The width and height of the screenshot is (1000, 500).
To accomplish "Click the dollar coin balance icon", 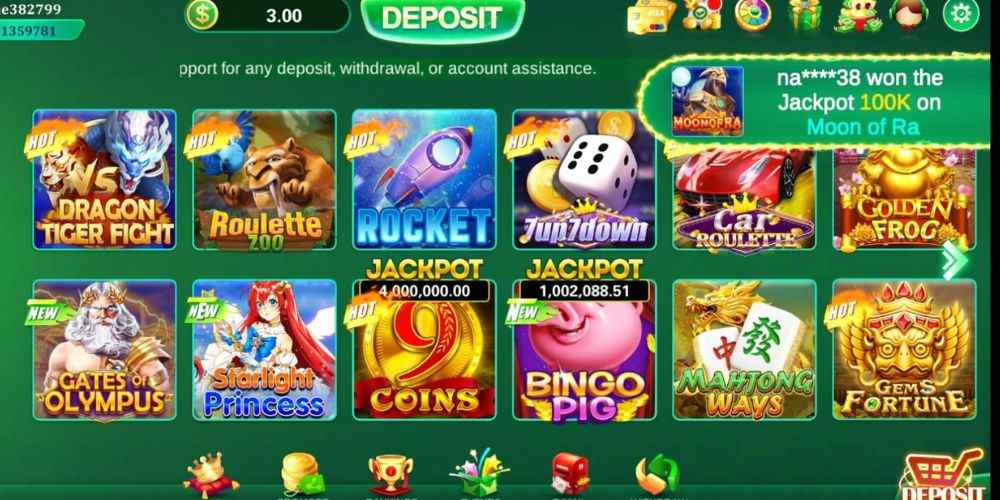I will 202,15.
